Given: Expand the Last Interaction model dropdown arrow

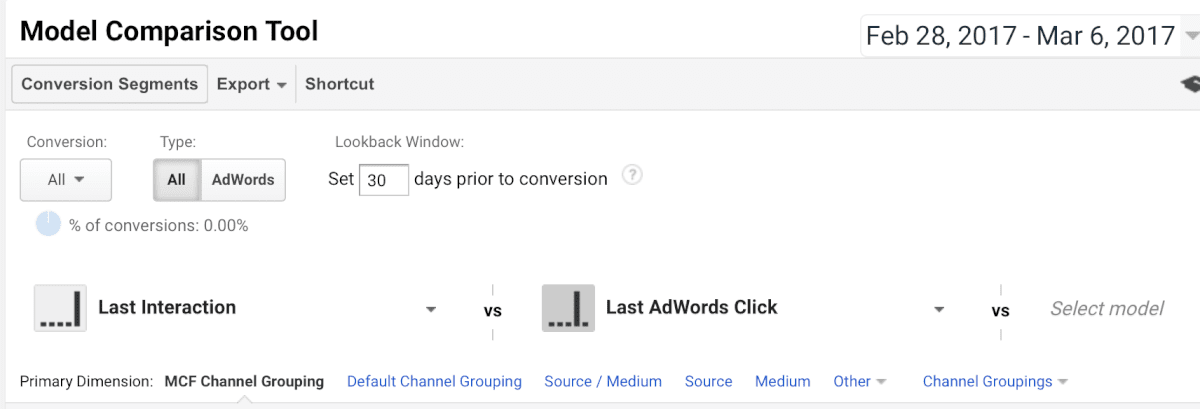Looking at the screenshot, I should (431, 309).
